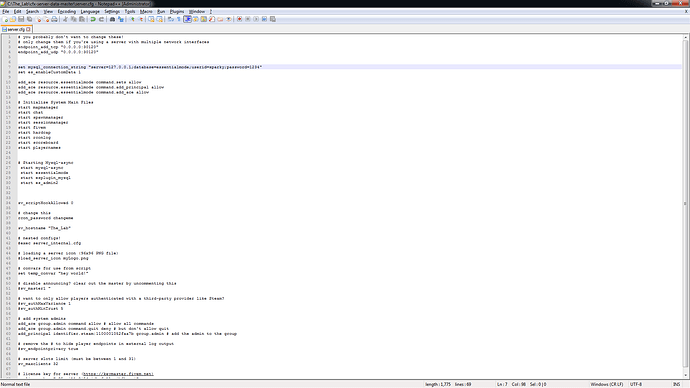Open Replace with the Replace toolbar icon

(120, 19)
